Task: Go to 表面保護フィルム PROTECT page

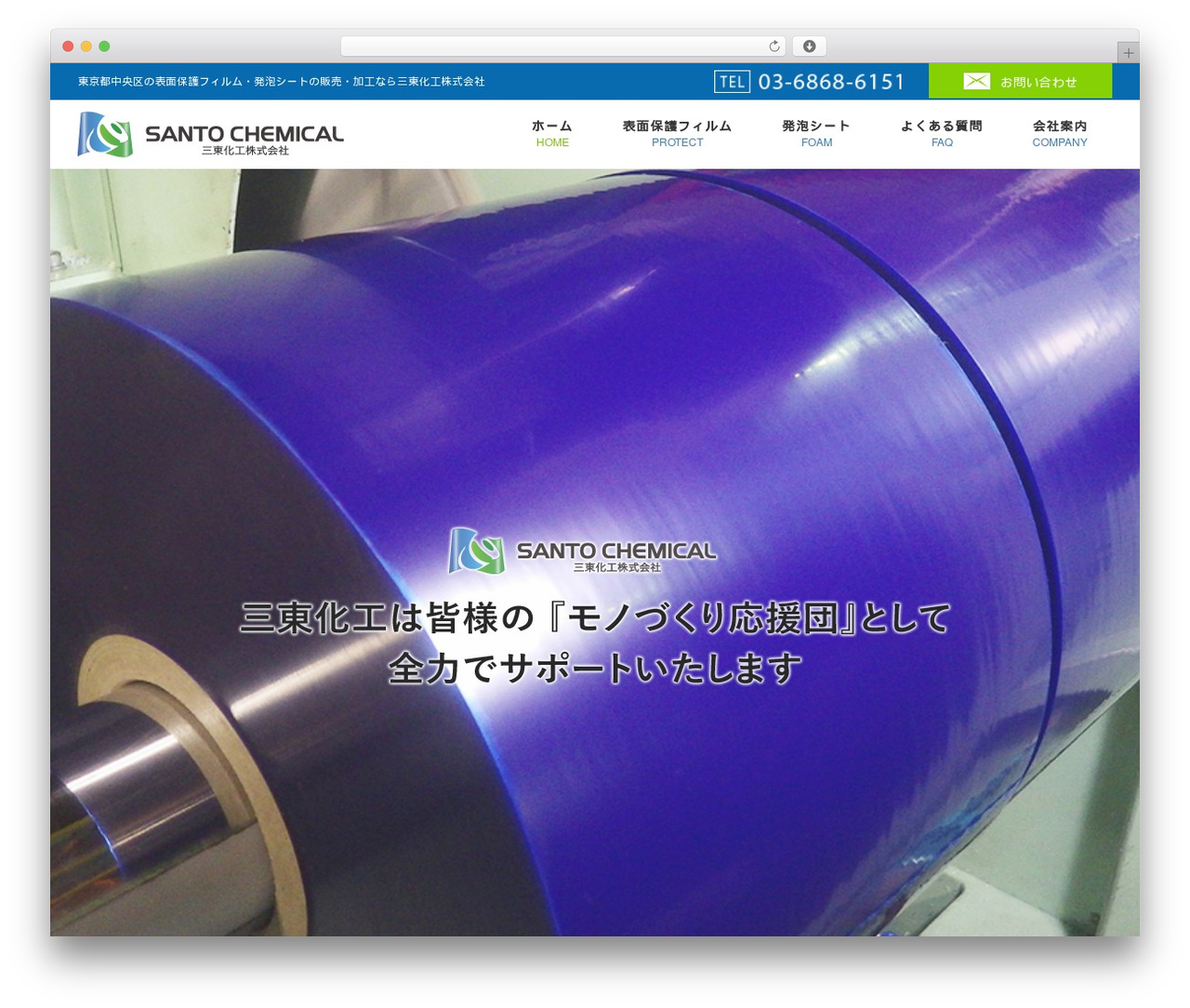Action: [677, 133]
